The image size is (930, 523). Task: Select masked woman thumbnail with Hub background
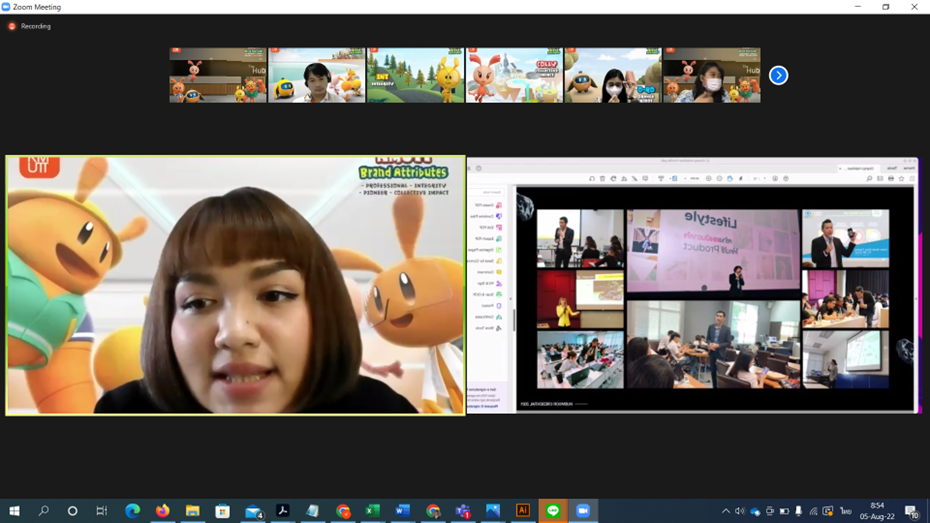[x=712, y=75]
